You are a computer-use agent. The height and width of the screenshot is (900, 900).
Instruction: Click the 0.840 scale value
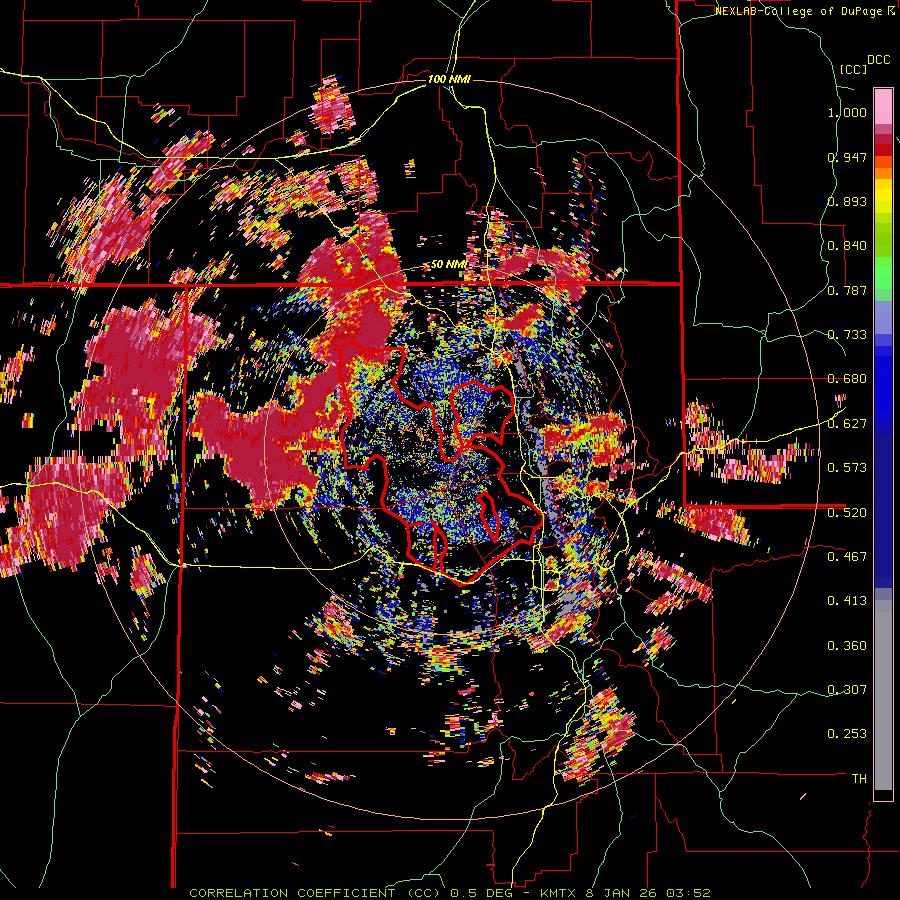point(847,246)
